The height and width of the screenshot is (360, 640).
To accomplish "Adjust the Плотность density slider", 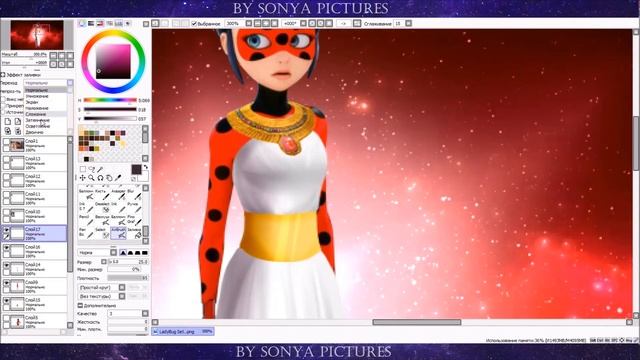I will 128,278.
